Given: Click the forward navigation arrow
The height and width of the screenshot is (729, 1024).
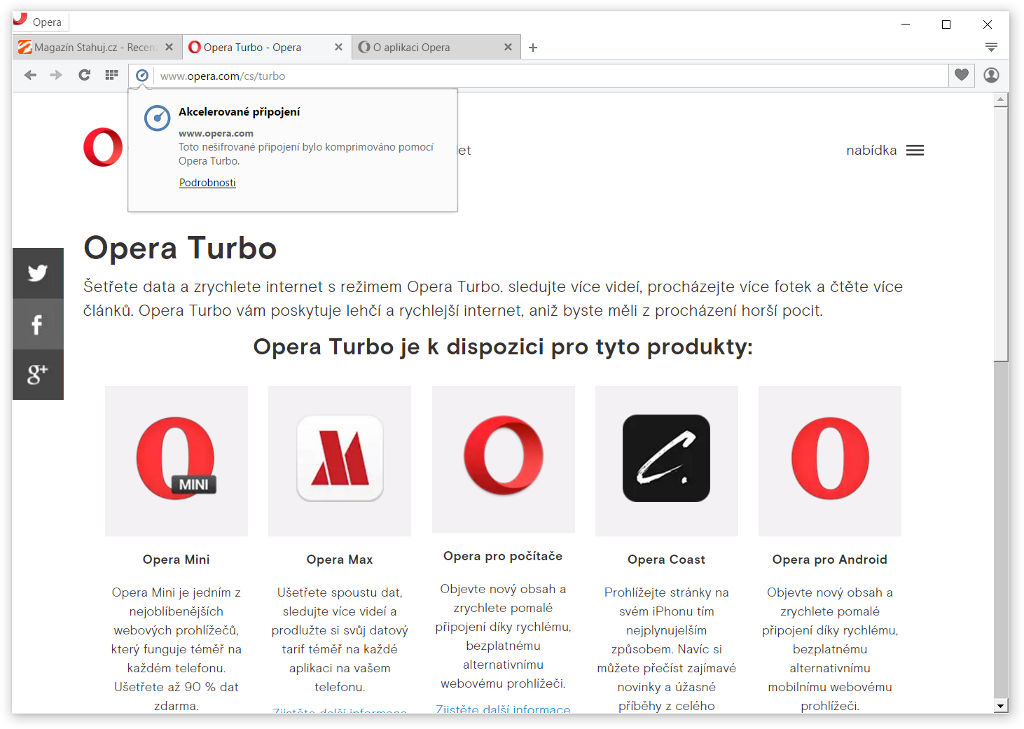Looking at the screenshot, I should [x=56, y=75].
